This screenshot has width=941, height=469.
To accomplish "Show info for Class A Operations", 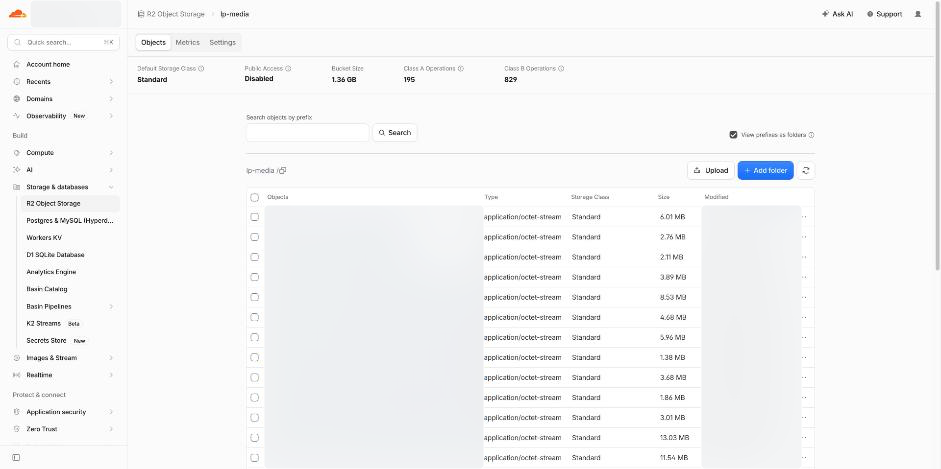I will pyautogui.click(x=461, y=68).
